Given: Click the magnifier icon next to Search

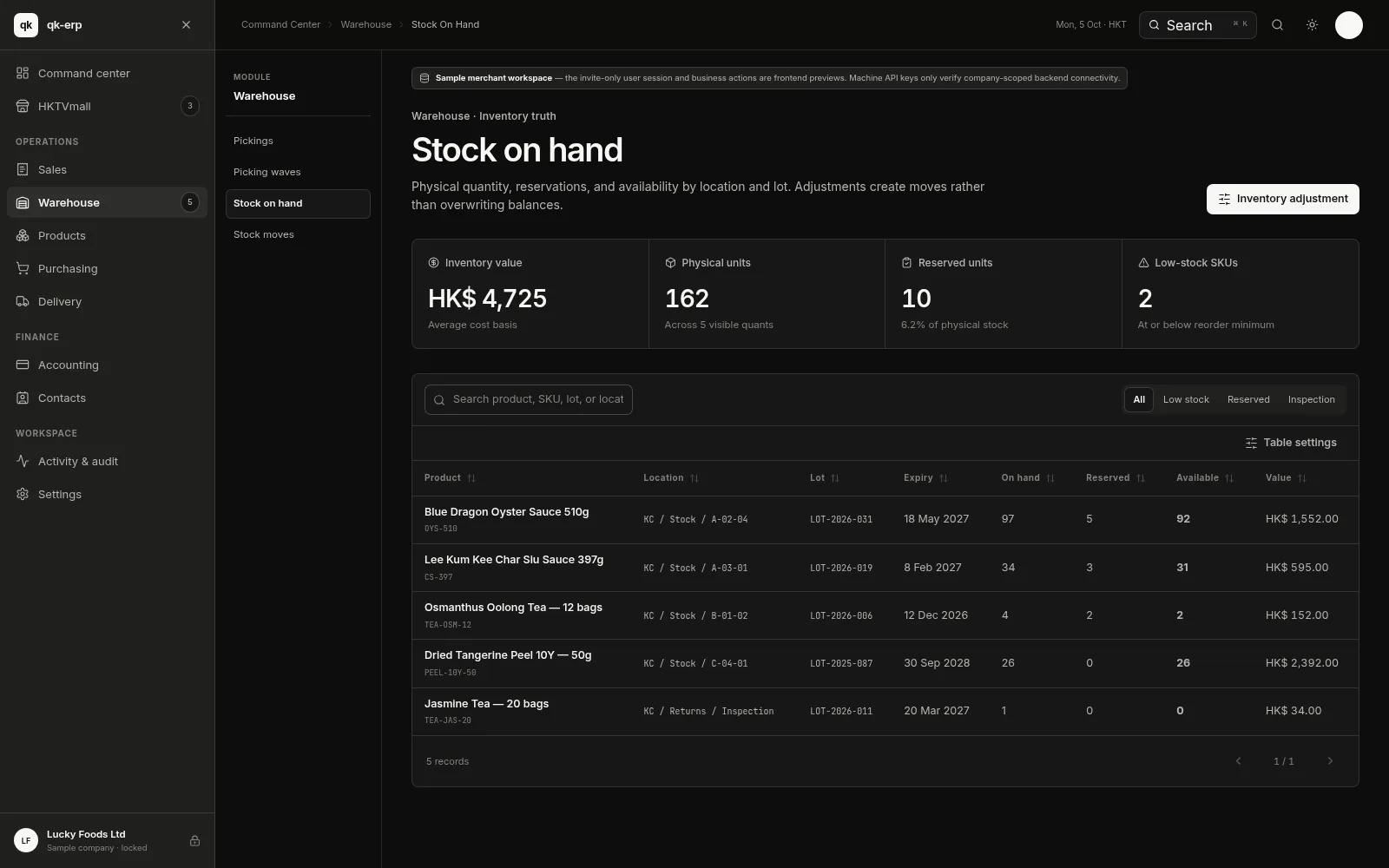Looking at the screenshot, I should 1277,25.
